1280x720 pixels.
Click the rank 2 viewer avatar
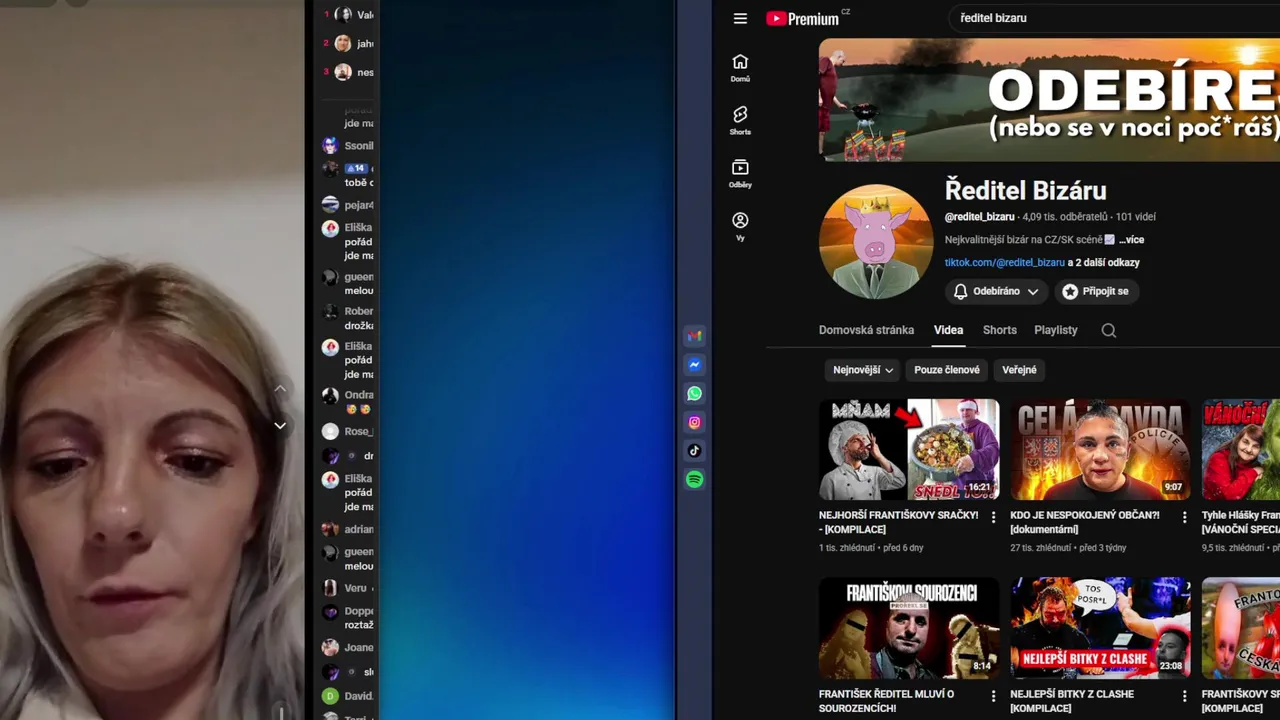343,43
